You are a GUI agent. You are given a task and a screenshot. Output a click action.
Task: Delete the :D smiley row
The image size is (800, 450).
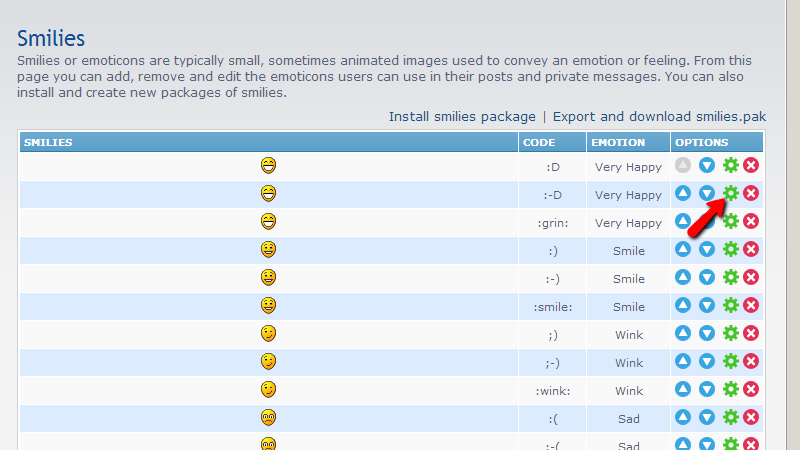[751, 165]
